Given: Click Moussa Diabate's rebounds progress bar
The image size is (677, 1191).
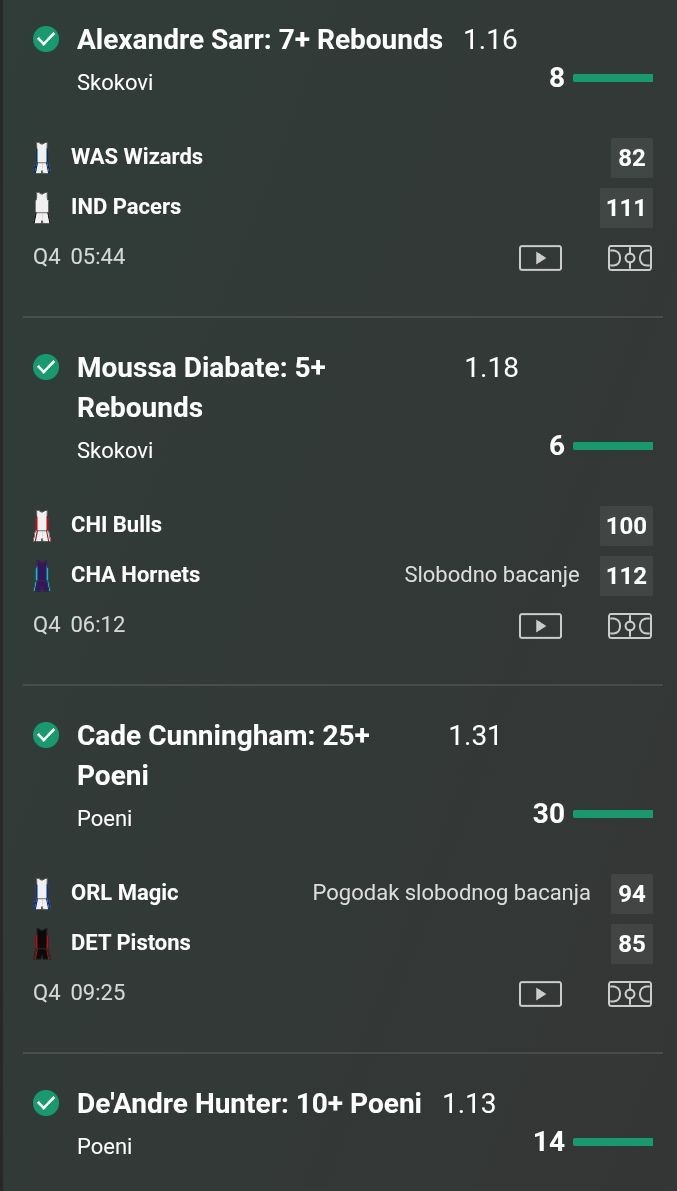Looking at the screenshot, I should pyautogui.click(x=612, y=446).
